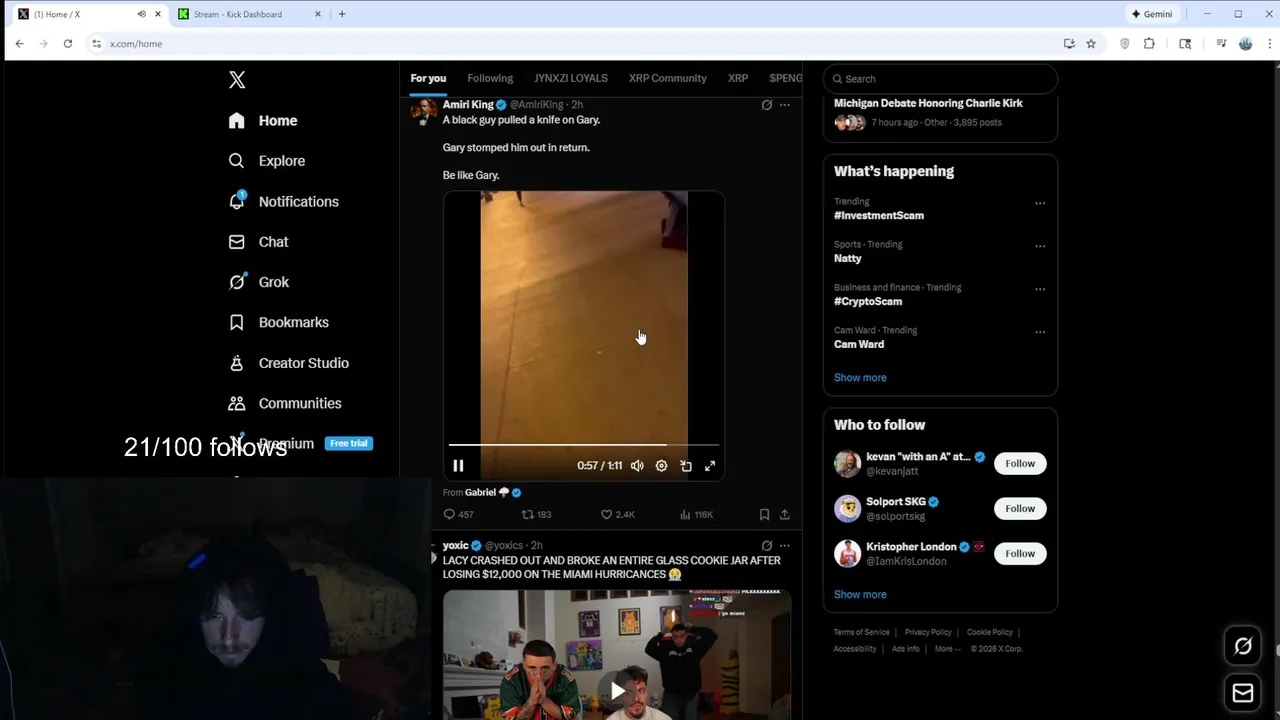The width and height of the screenshot is (1280, 720).
Task: Bookmark the Amiri King post
Action: click(764, 515)
